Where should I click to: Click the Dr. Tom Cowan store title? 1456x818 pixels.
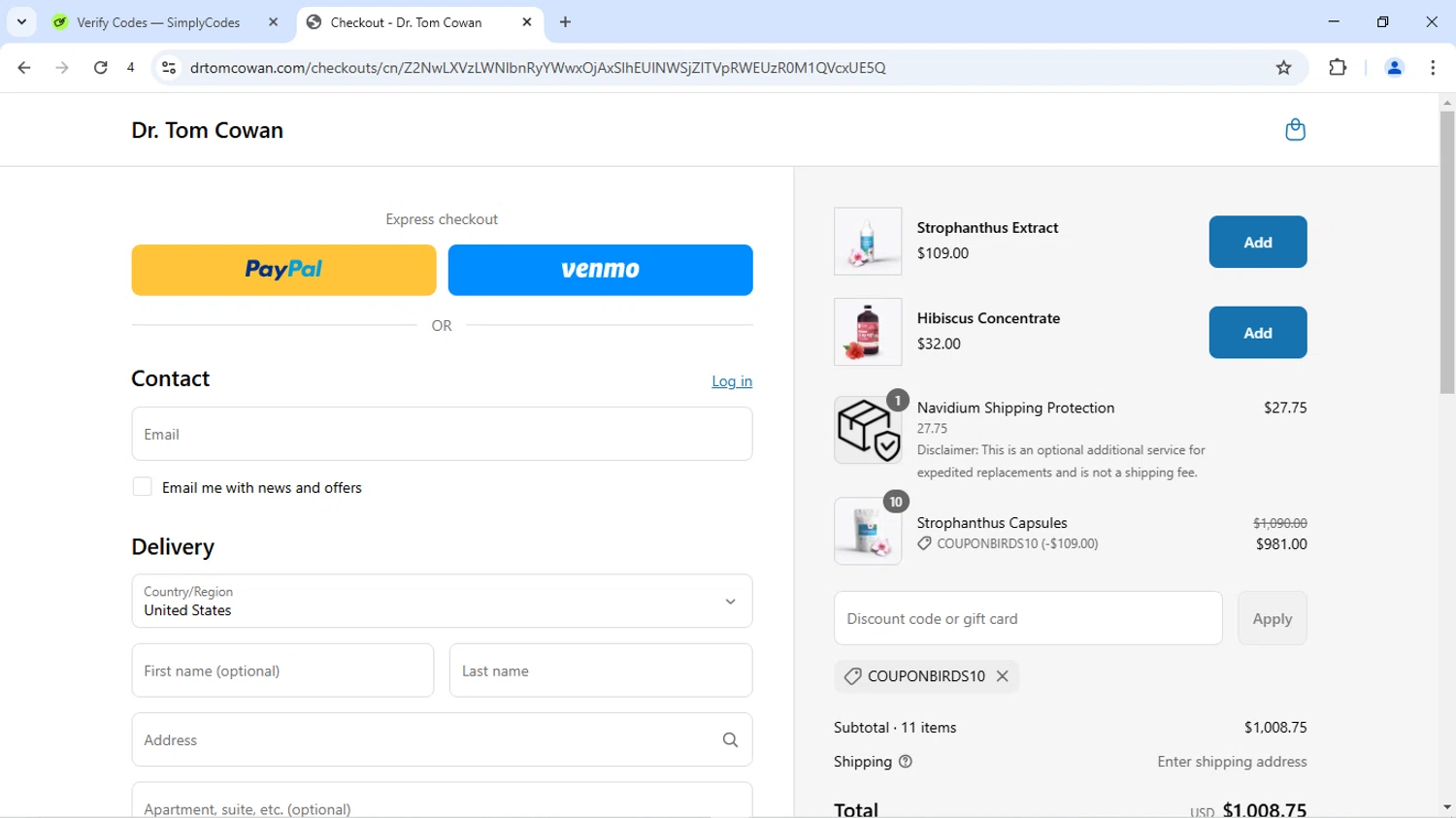(x=208, y=130)
